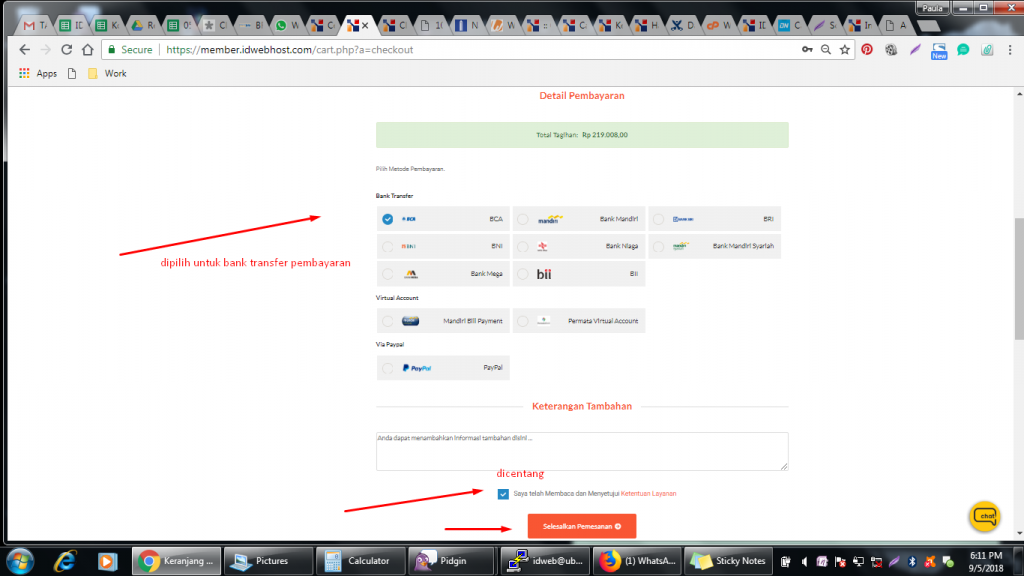Select the Bank Niaga radio option

click(579, 246)
